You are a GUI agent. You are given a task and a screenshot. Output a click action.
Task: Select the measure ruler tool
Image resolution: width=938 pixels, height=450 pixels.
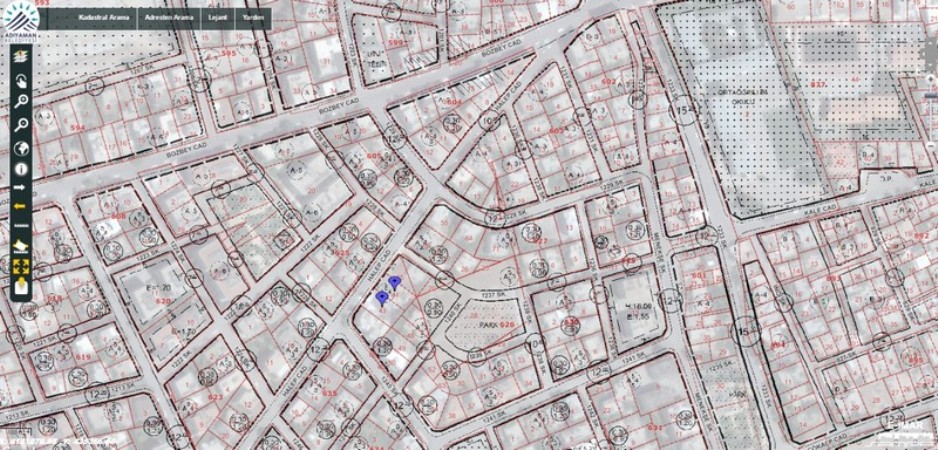tap(20, 226)
